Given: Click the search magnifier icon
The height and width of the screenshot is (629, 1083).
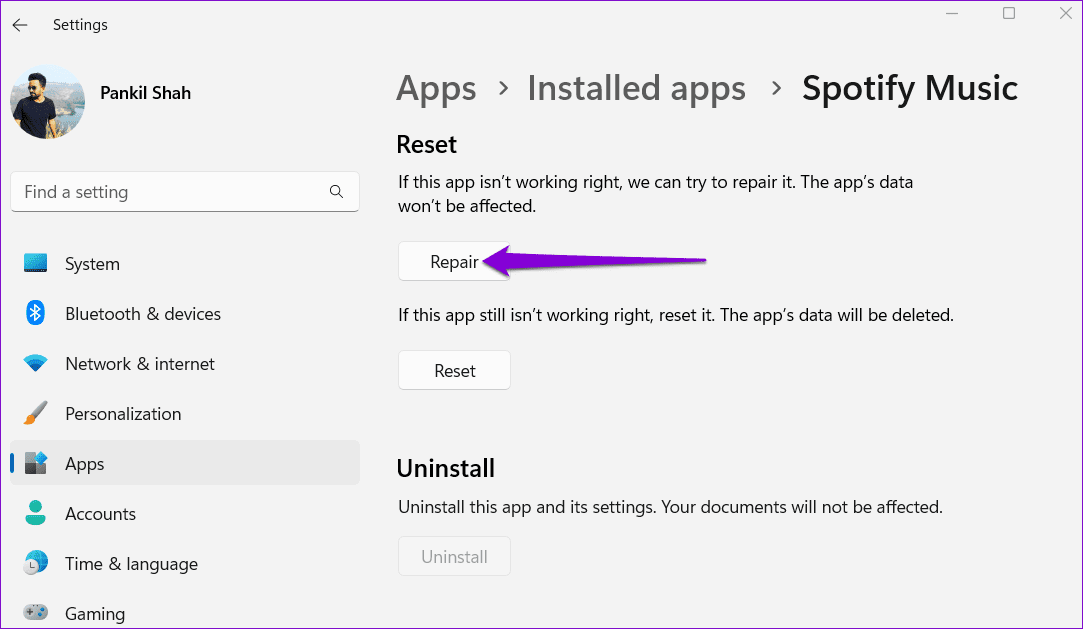Looking at the screenshot, I should click(336, 191).
